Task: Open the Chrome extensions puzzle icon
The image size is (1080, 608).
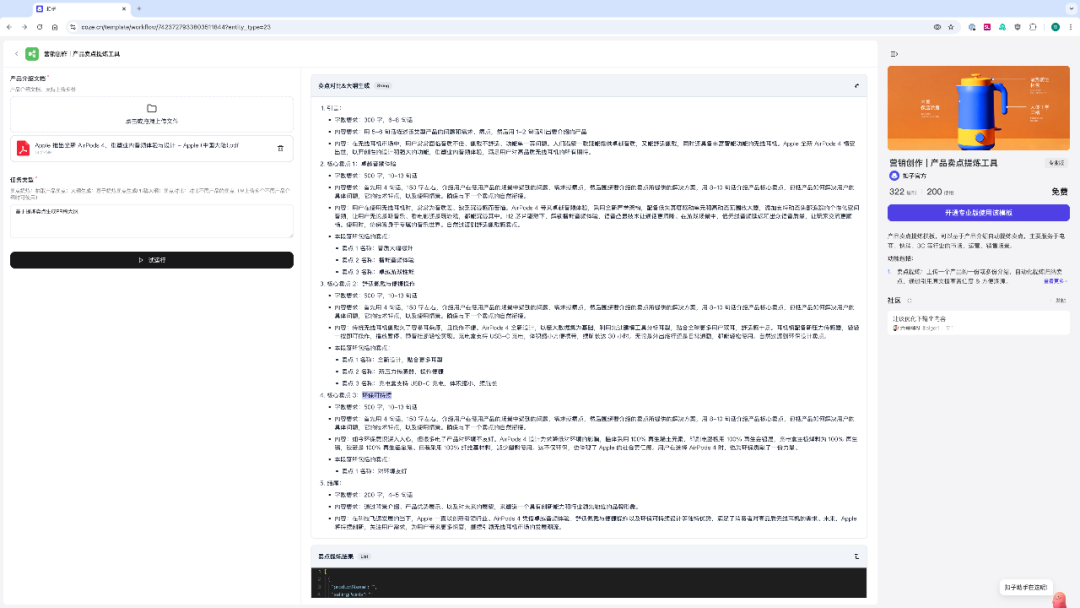Action: point(1032,27)
